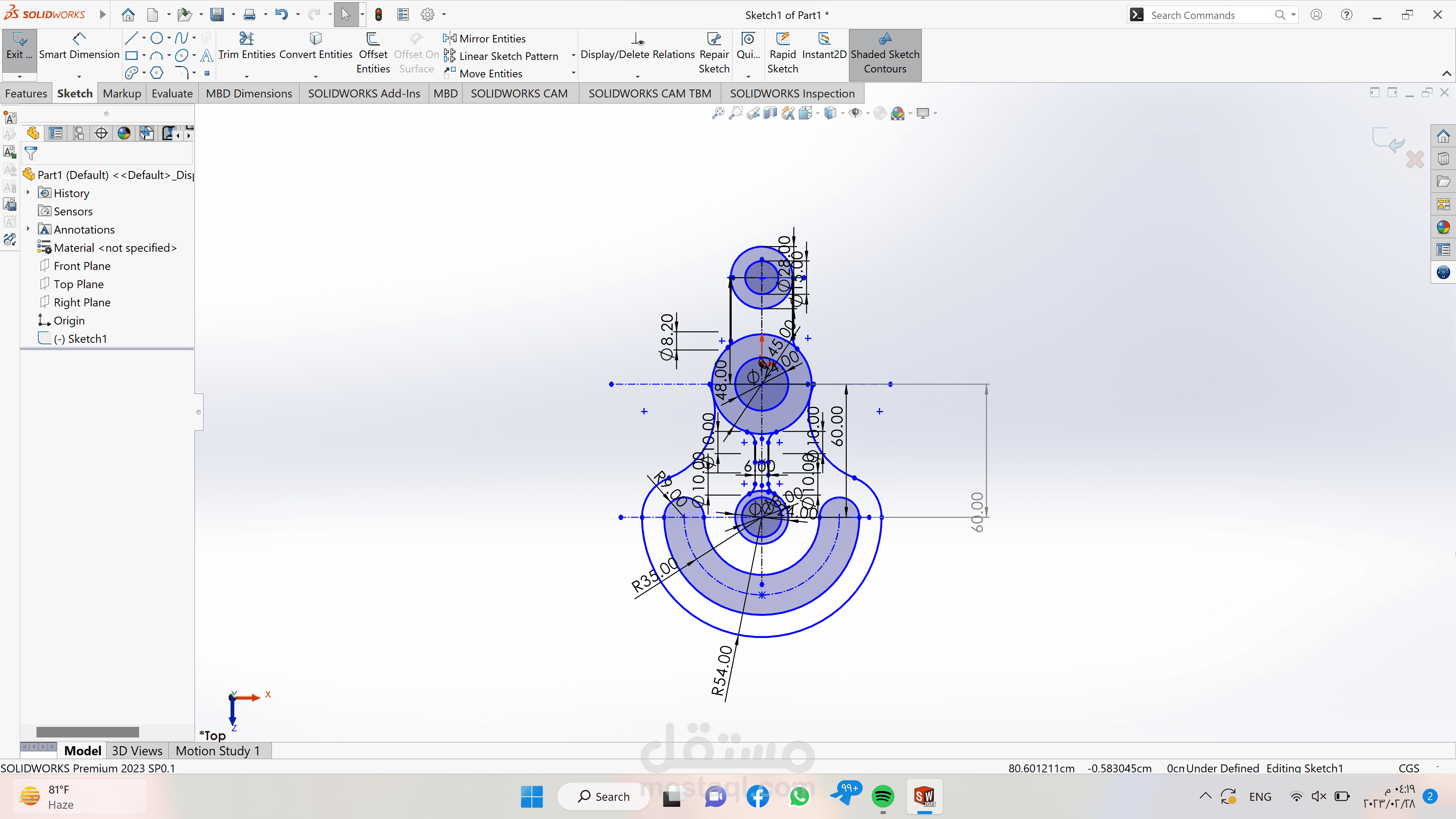1456x819 pixels.
Task: Open WhatsApp from the taskbar
Action: click(800, 796)
